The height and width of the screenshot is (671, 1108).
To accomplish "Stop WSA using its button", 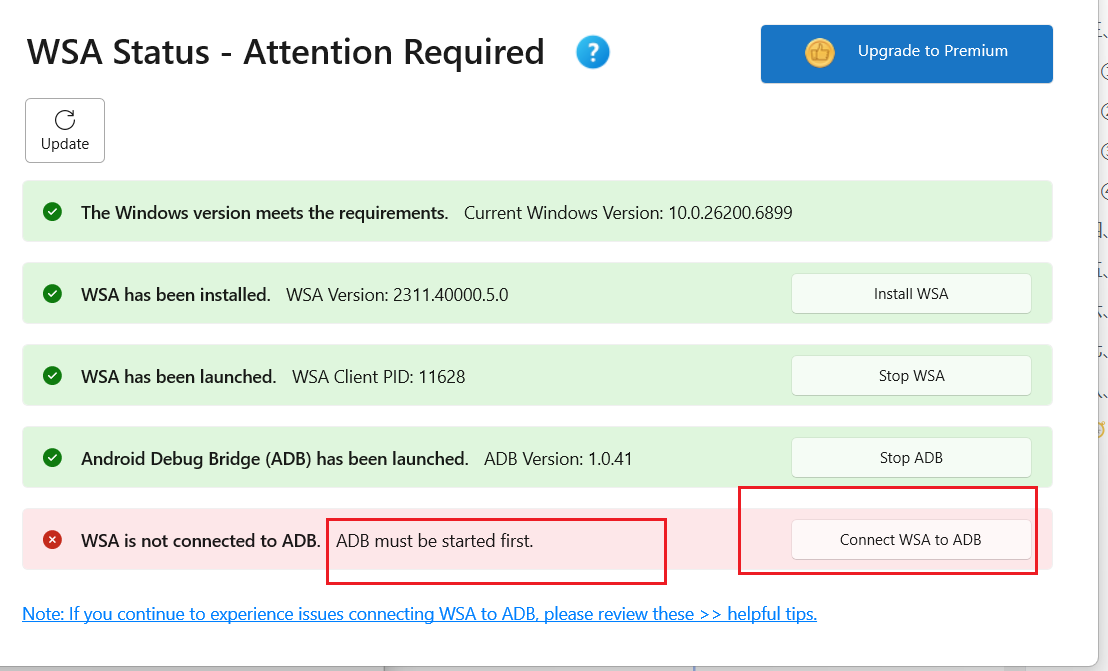I will coord(911,376).
